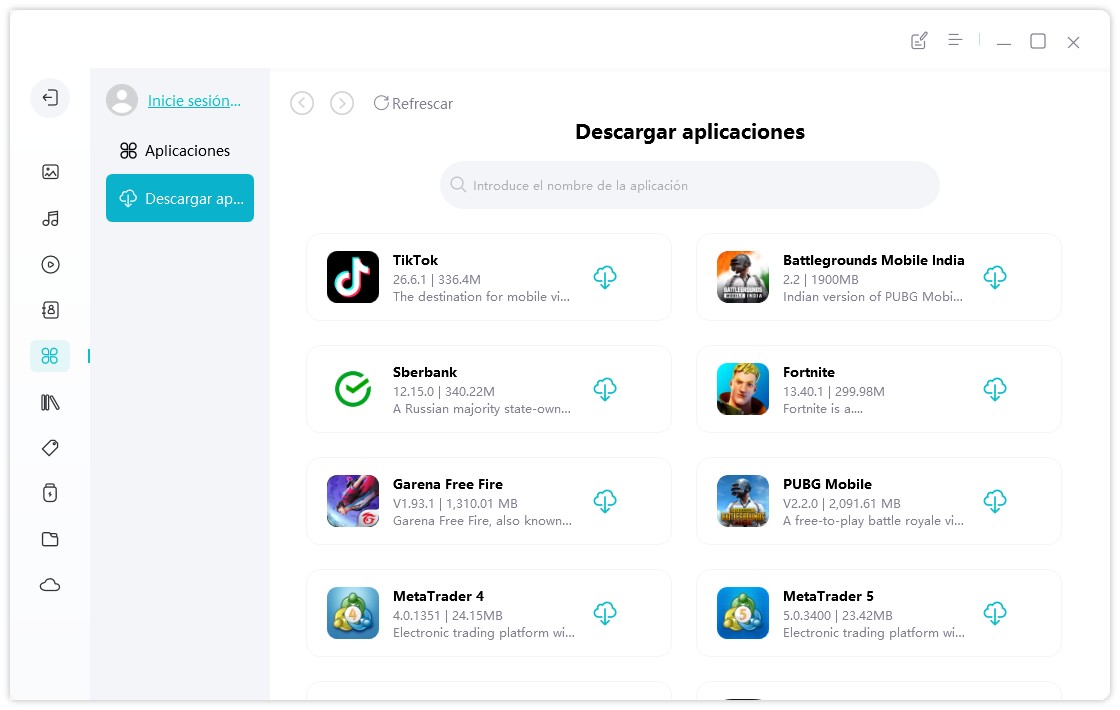Click the TikTok app title
The image size is (1120, 710).
(x=415, y=260)
